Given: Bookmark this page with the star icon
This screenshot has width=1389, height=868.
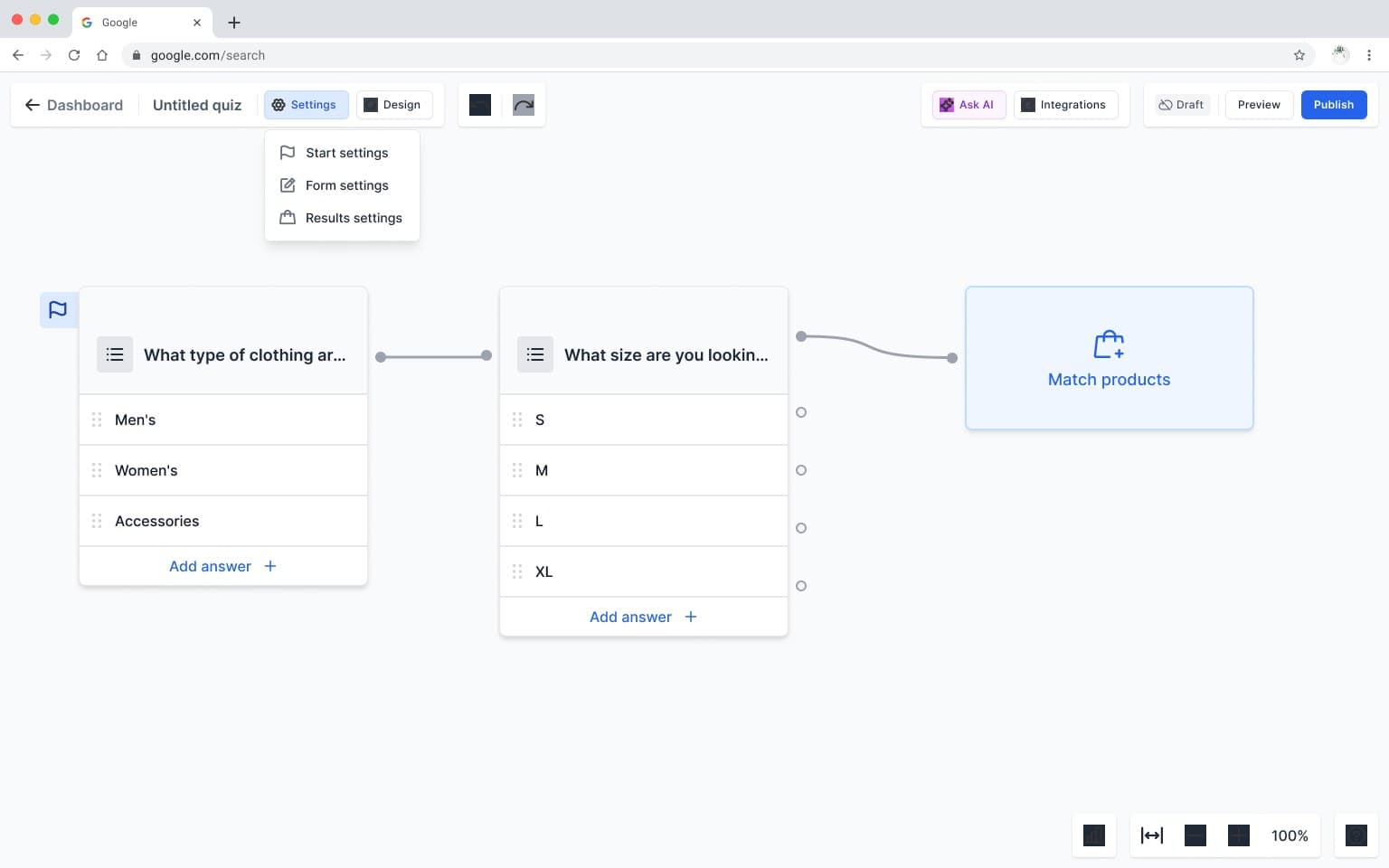Looking at the screenshot, I should 1299,55.
